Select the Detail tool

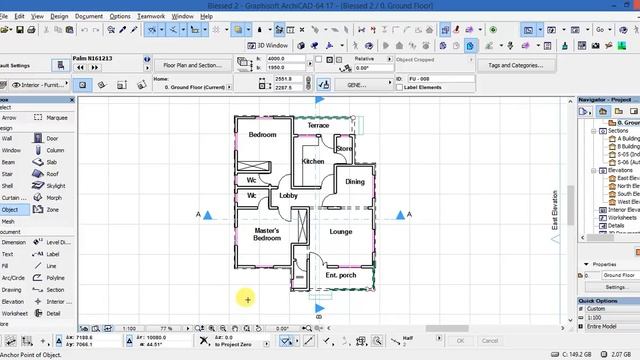pos(46,313)
